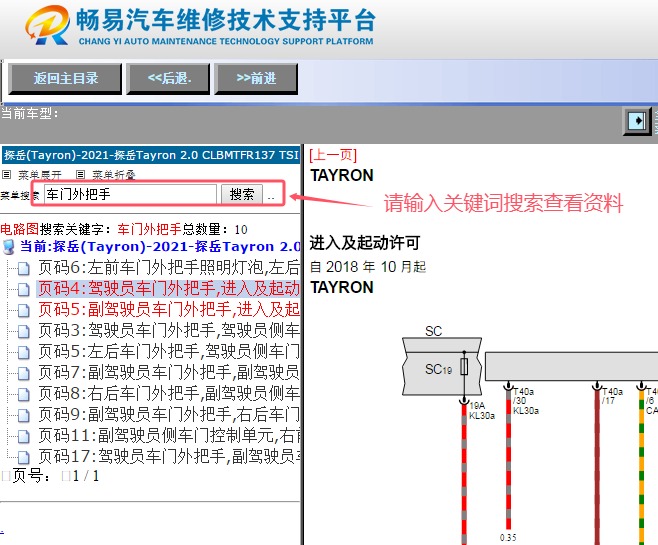Image resolution: width=658 pixels, height=545 pixels.
Task: Click the 畅易 platform logo icon
Action: (x=47, y=25)
